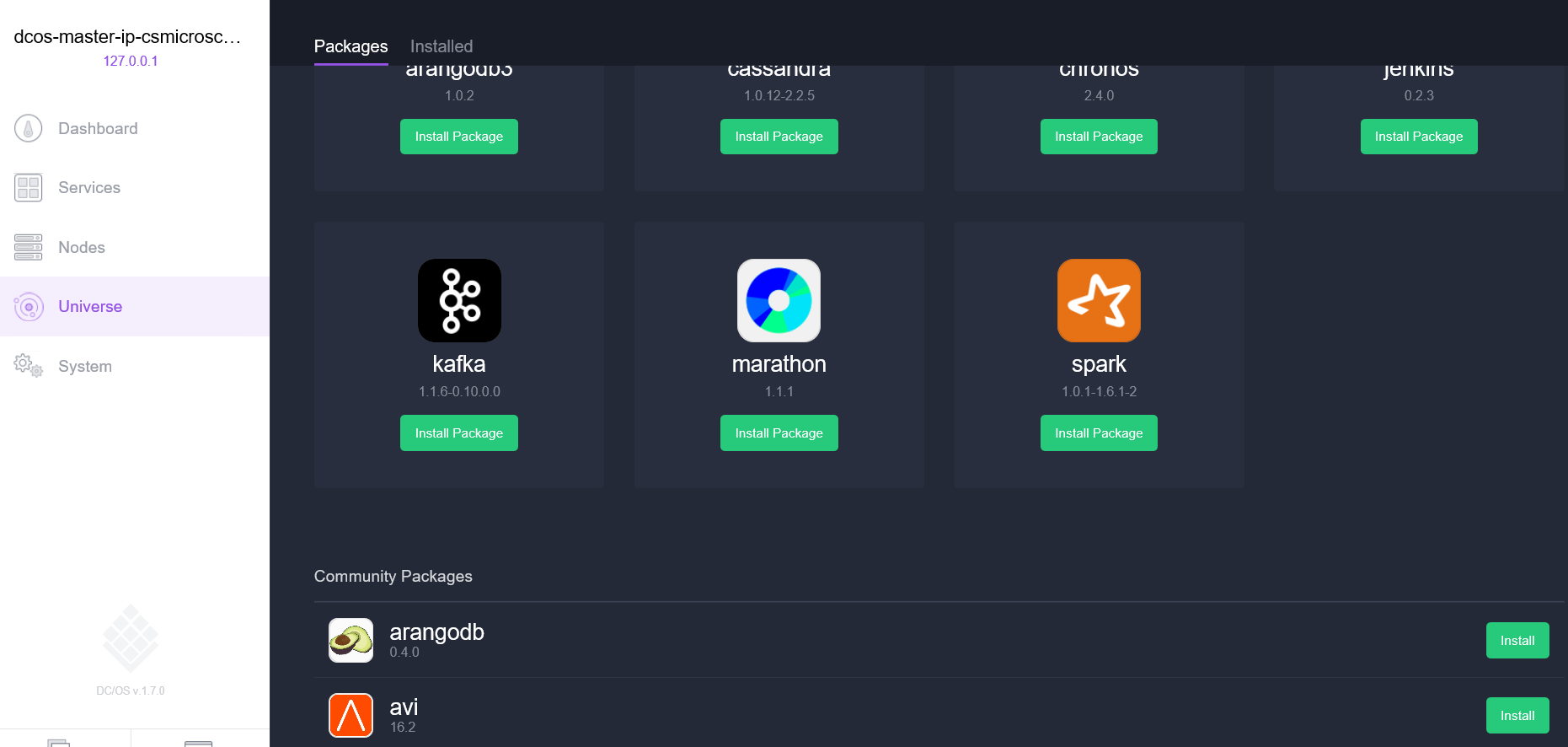Image resolution: width=1568 pixels, height=747 pixels.
Task: Click the cluster IP address 127.0.0.1
Action: (131, 61)
